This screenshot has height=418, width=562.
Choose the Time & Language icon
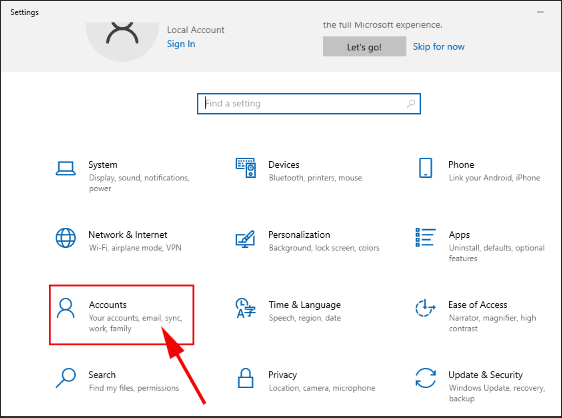coord(246,308)
